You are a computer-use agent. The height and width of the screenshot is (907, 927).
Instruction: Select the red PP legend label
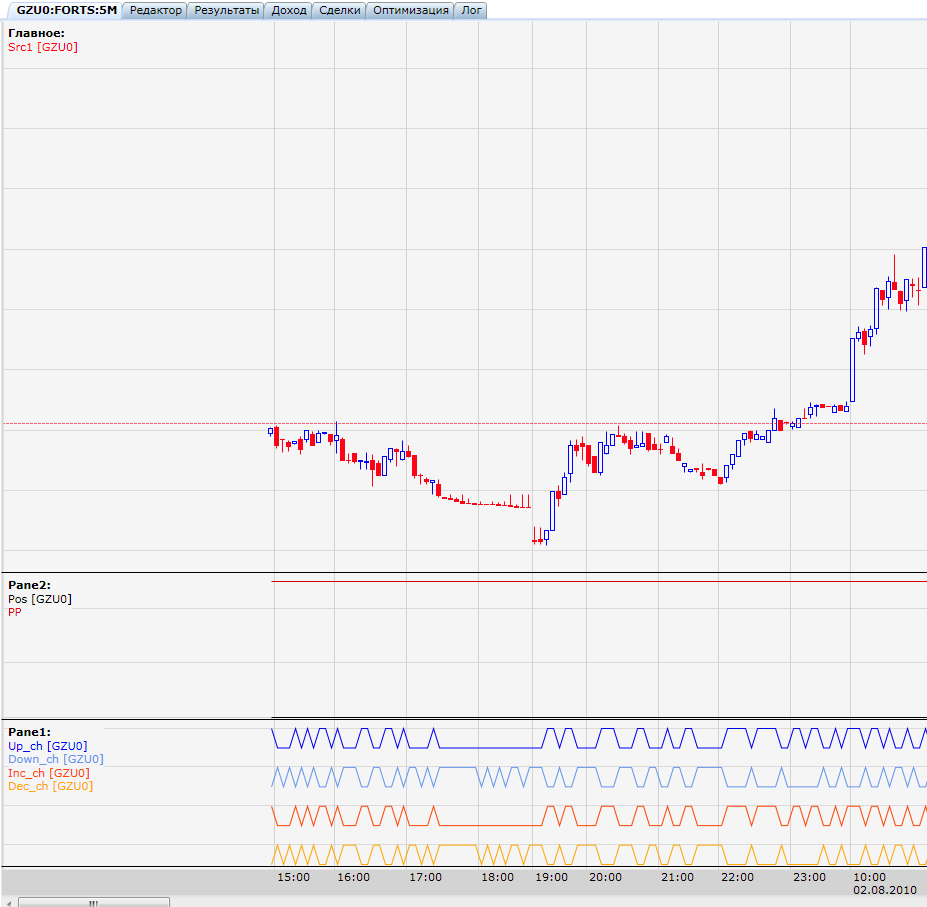[15, 612]
